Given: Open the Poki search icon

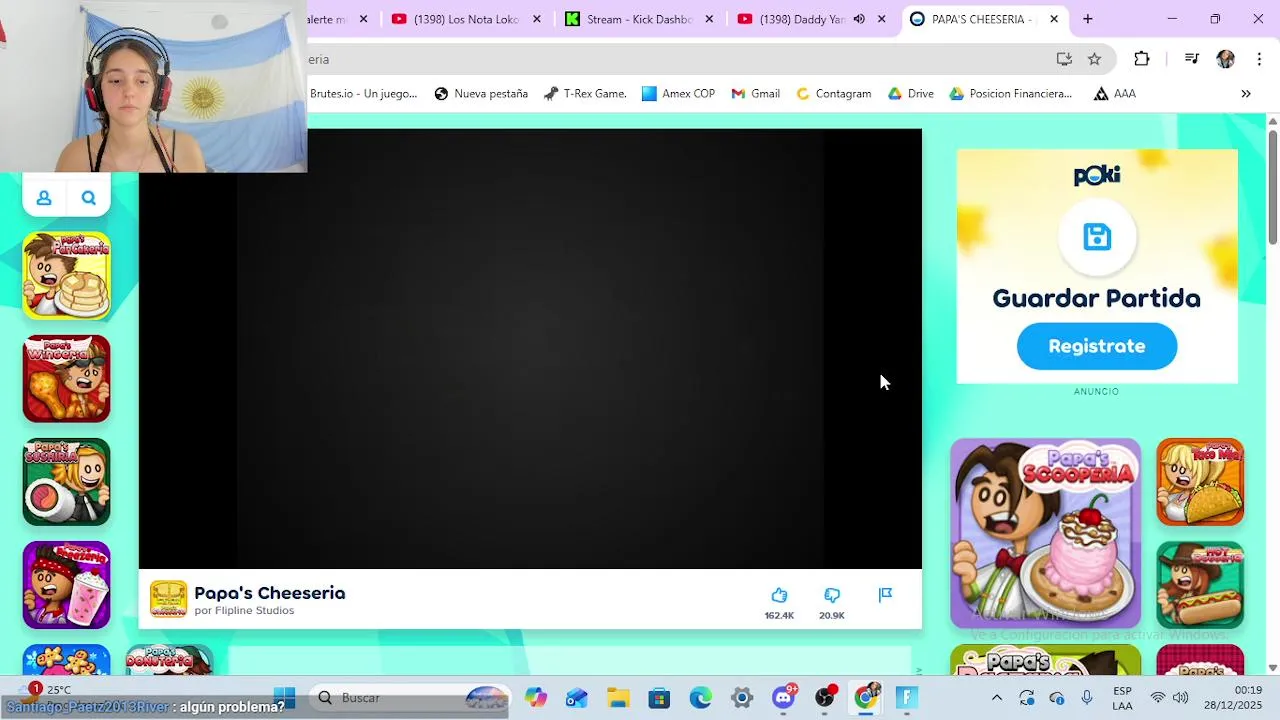Looking at the screenshot, I should [89, 198].
